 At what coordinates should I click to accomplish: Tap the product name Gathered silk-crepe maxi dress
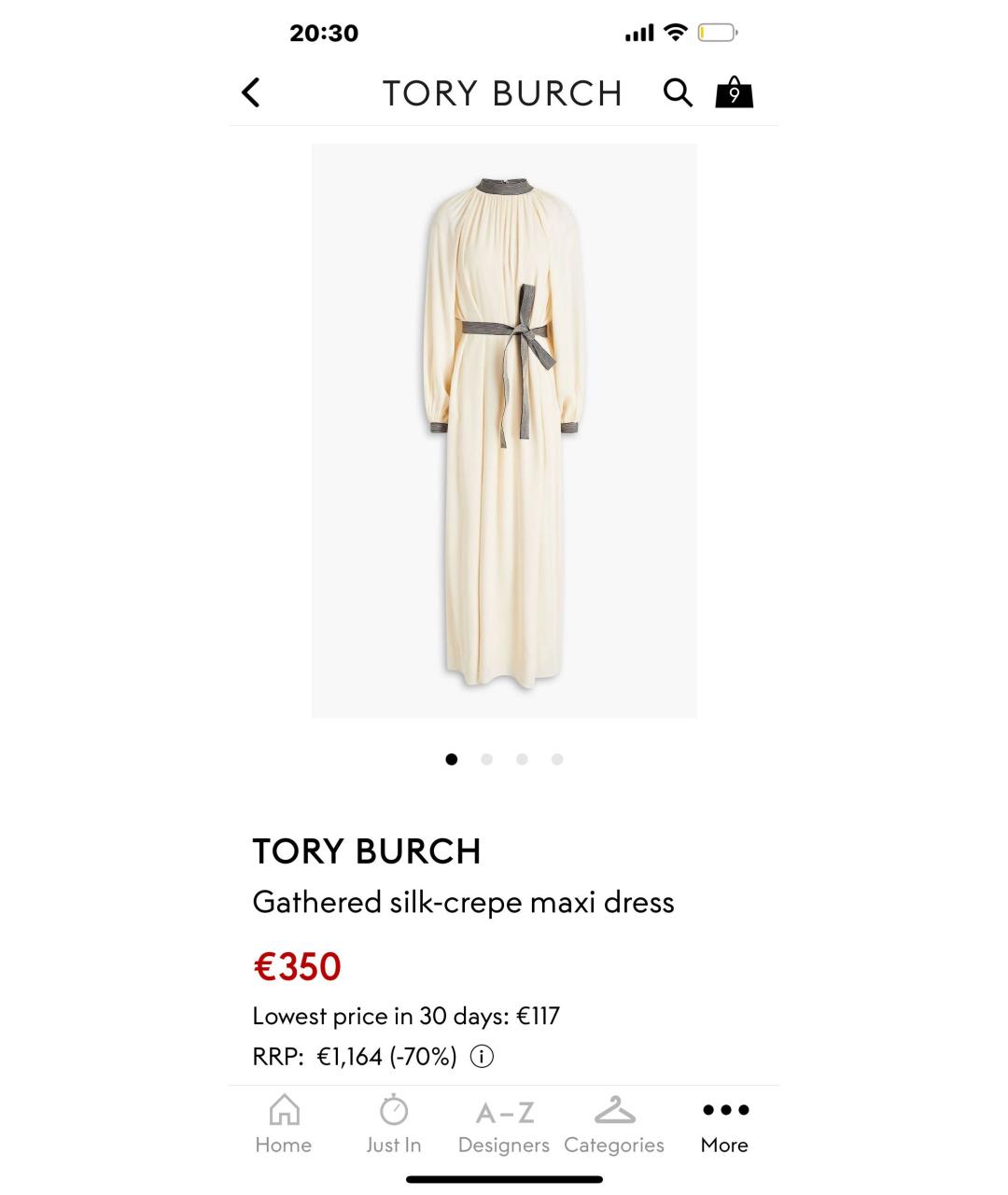(x=463, y=902)
